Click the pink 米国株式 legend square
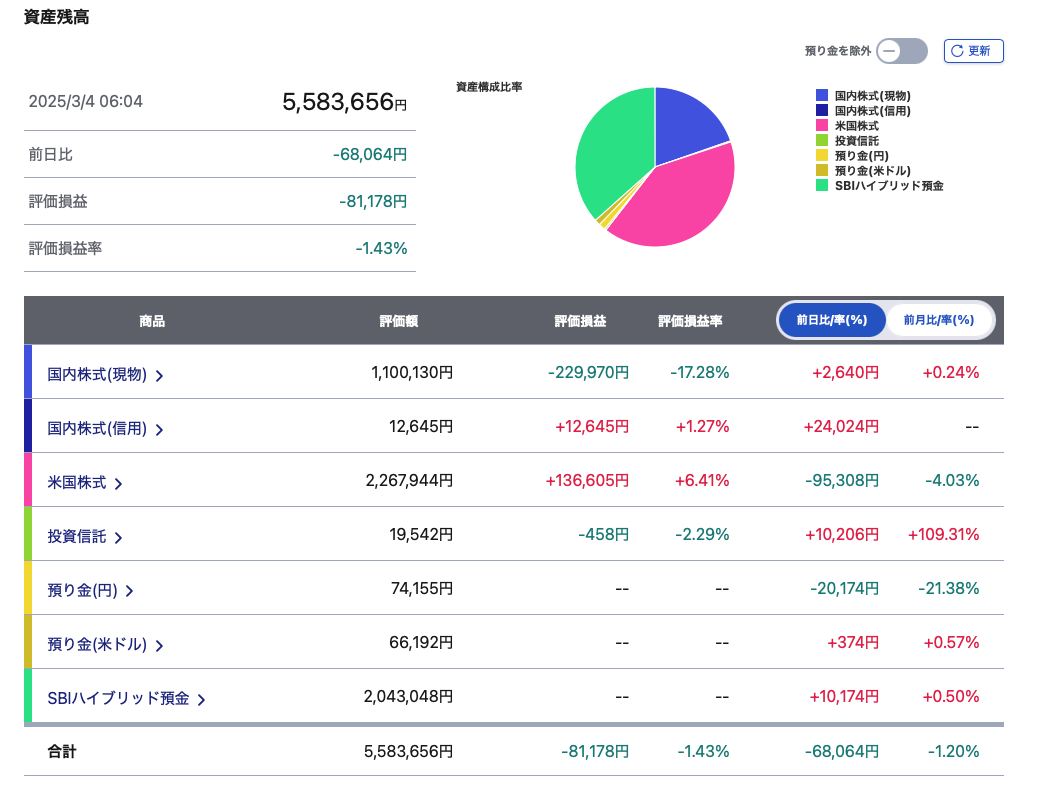This screenshot has width=1037, height=788. pos(822,126)
